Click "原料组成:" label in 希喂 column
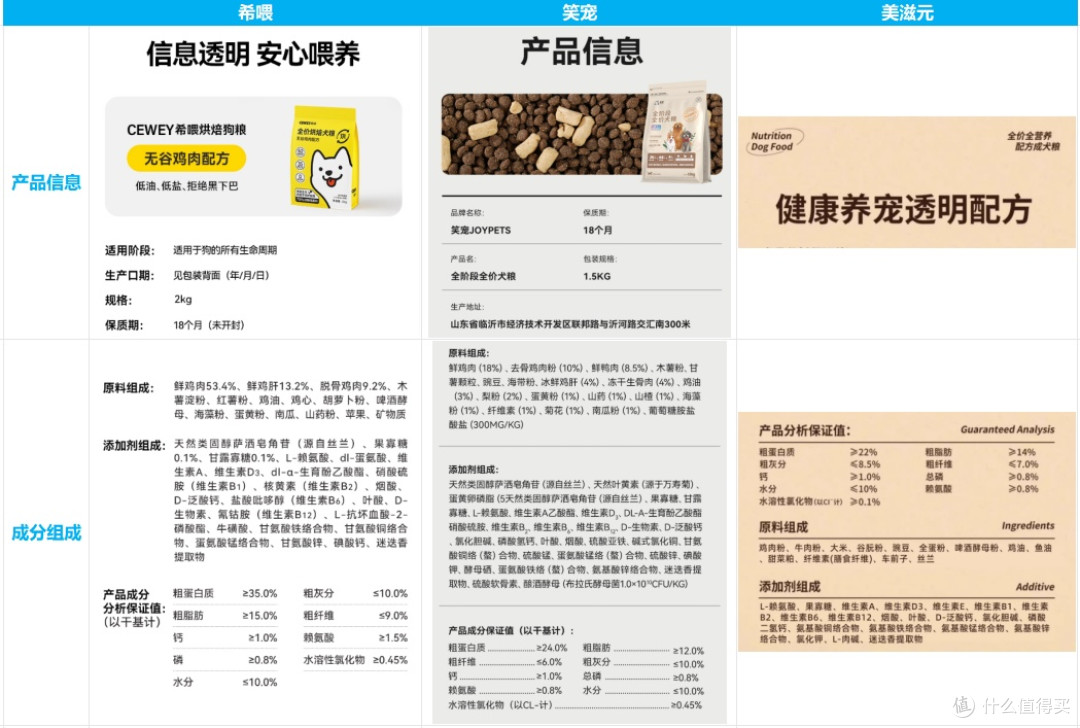Screen dimensions: 1080x728 (x=128, y=388)
